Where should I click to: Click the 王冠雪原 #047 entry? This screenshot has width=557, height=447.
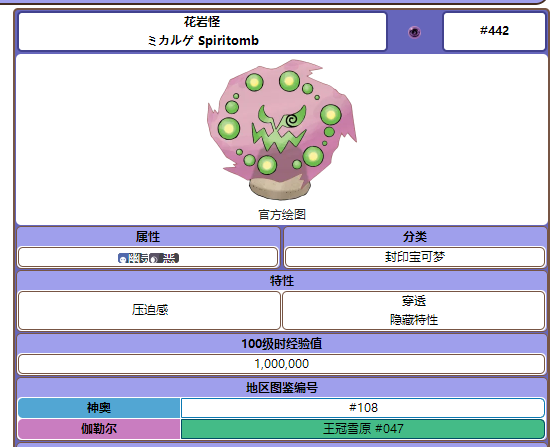coord(363,429)
